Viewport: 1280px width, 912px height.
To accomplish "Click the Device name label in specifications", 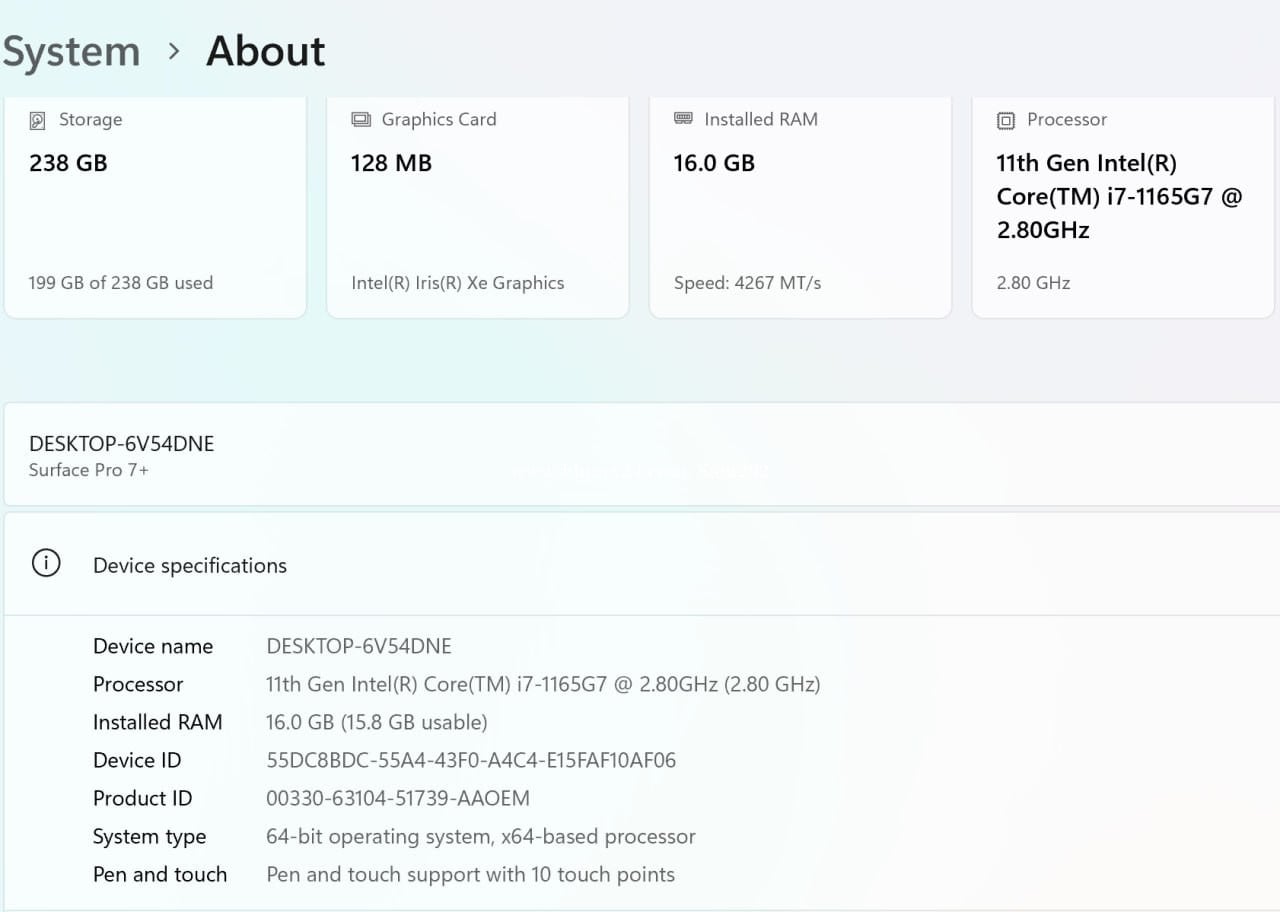I will (153, 646).
